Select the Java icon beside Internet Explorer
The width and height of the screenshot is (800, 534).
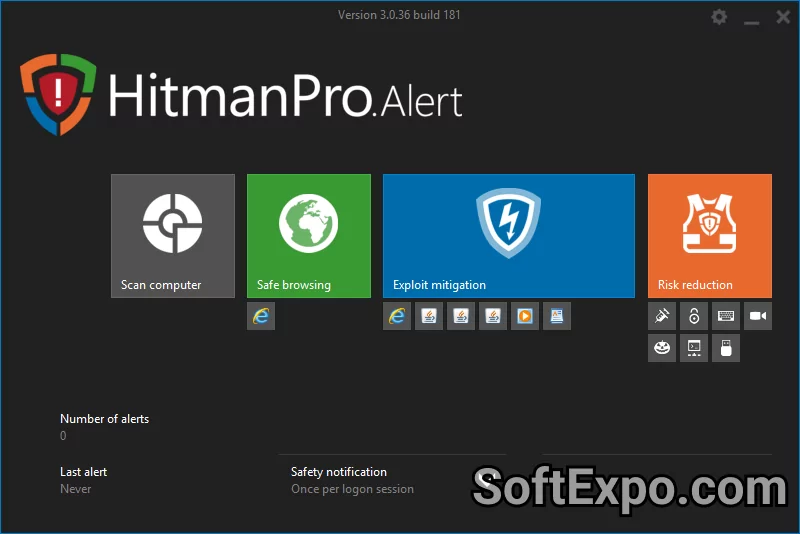pos(429,316)
